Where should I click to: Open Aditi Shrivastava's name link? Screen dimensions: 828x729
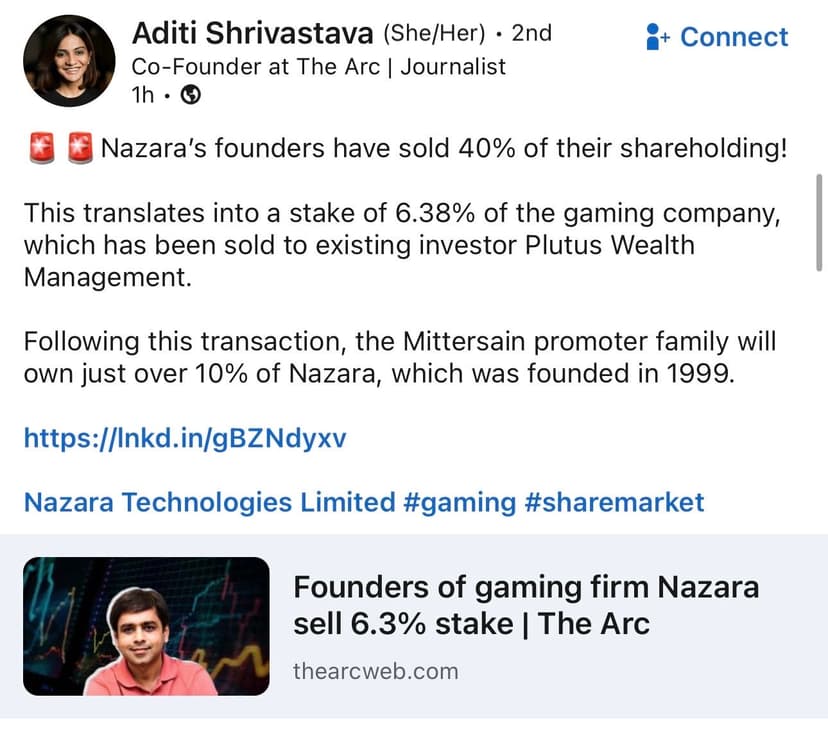[253, 33]
